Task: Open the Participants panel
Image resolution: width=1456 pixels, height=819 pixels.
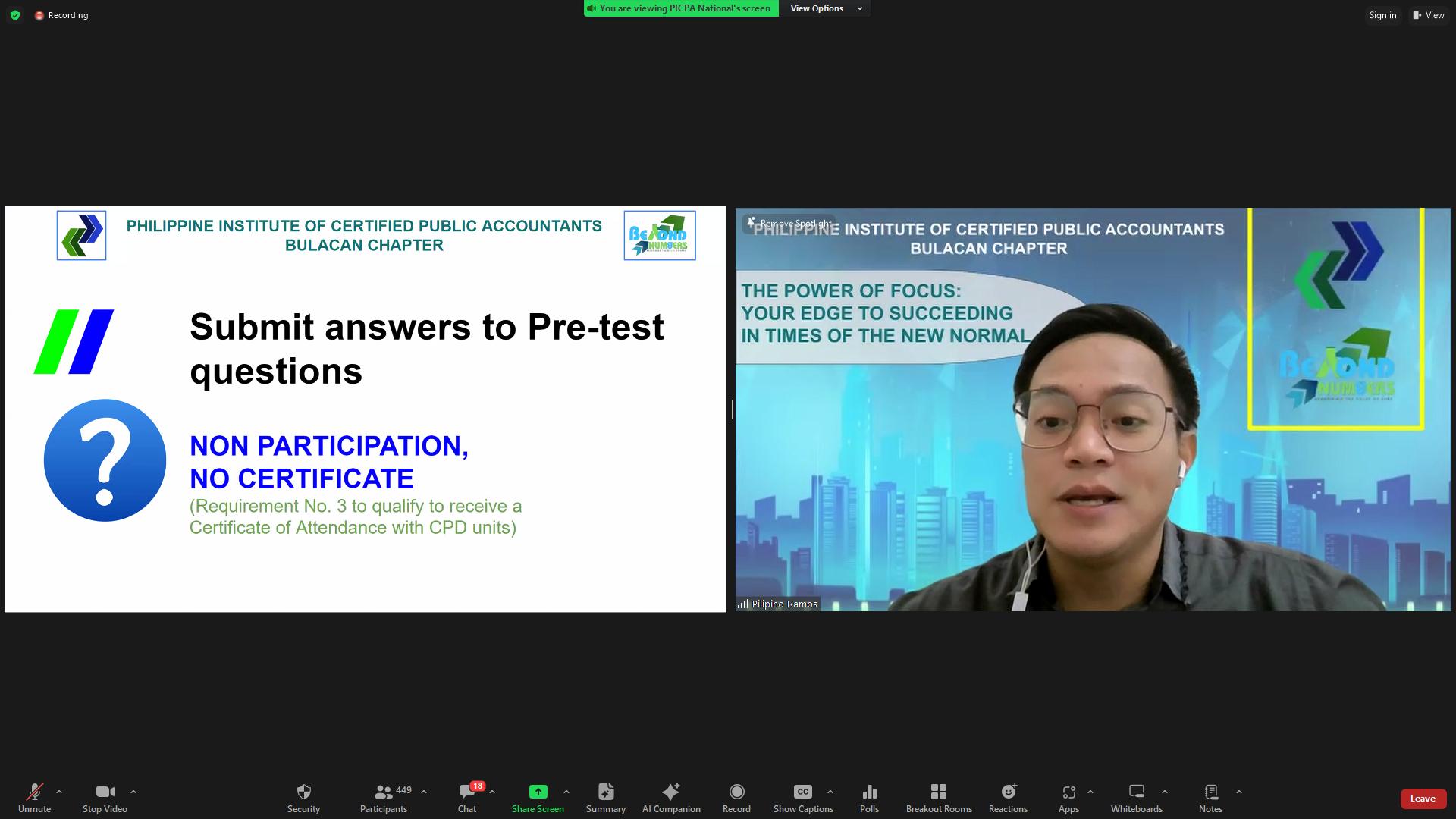Action: 384,799
